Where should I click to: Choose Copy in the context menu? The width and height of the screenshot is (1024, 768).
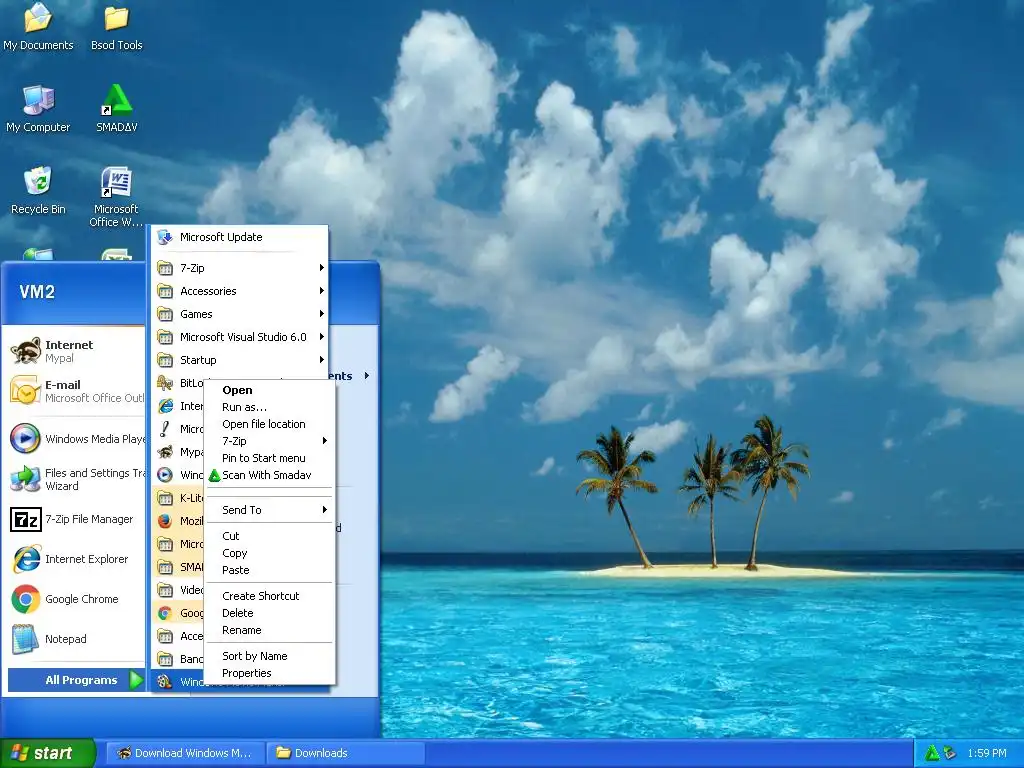click(270, 553)
